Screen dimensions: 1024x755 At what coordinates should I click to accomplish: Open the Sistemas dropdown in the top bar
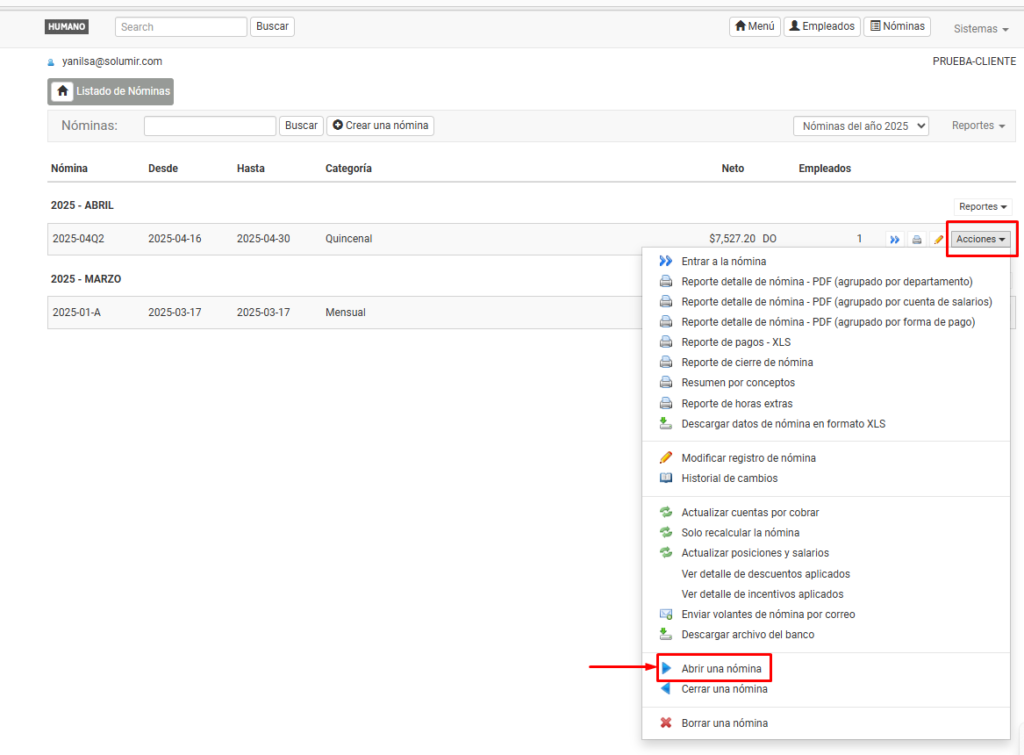pos(980,29)
